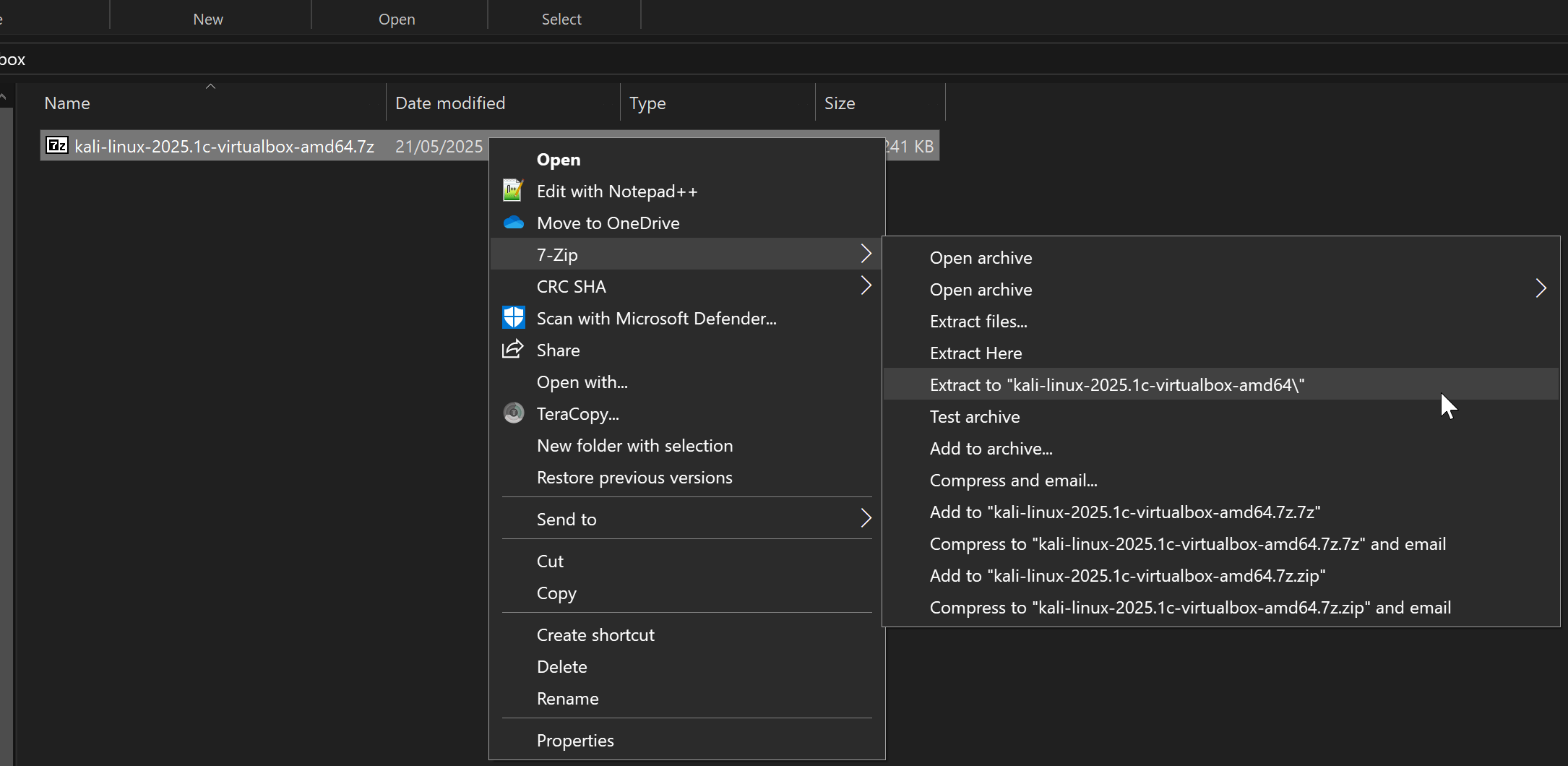Toggle sort direction arrow above Name column

[x=210, y=87]
